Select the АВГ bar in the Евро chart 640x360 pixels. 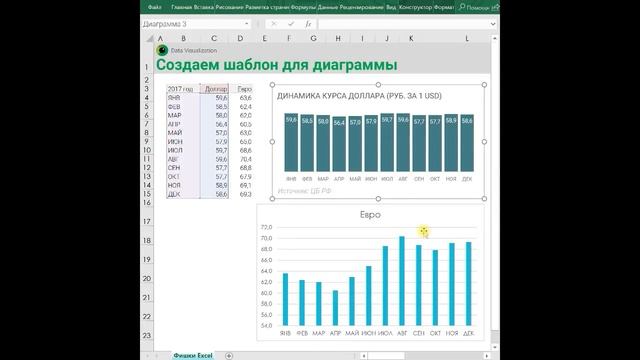(x=402, y=281)
